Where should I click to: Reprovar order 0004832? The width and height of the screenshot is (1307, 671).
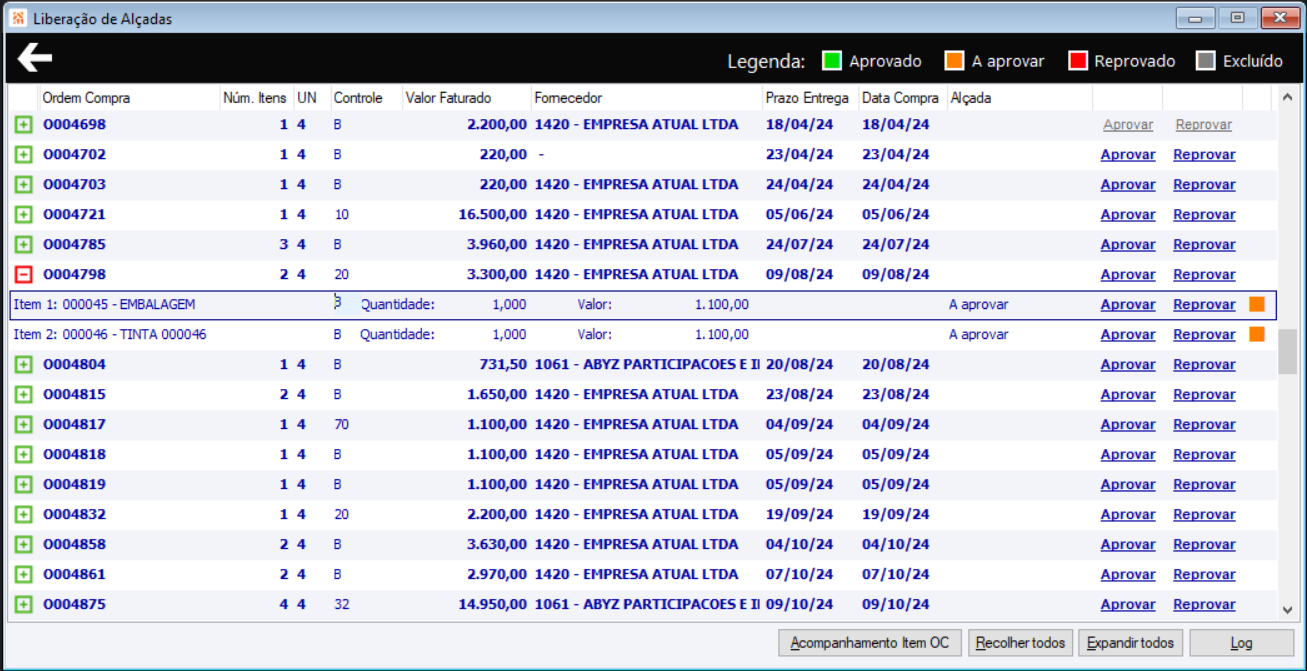[1204, 515]
